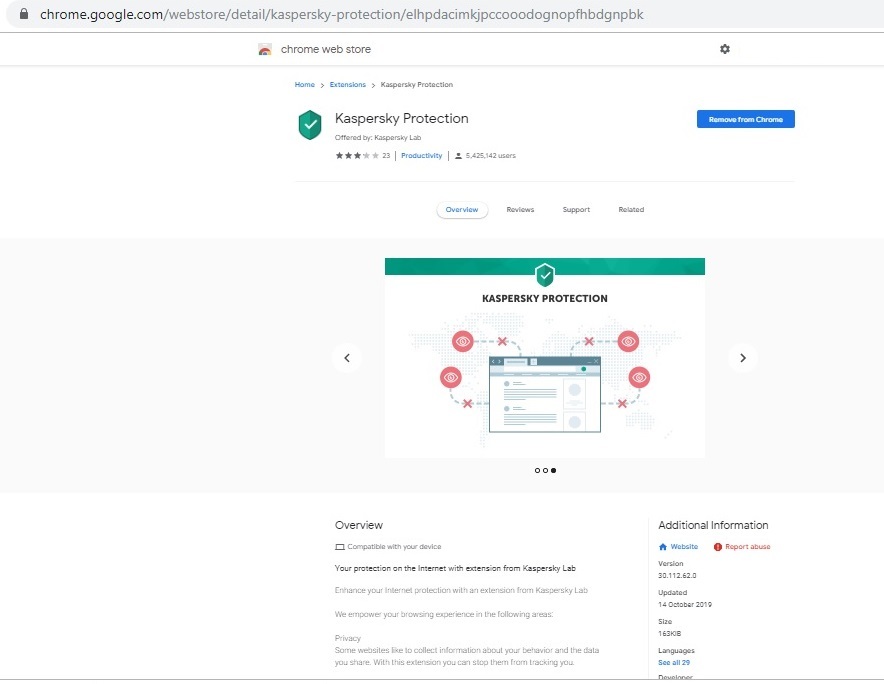Select the second carousel dot
The image size is (884, 684).
(x=545, y=470)
